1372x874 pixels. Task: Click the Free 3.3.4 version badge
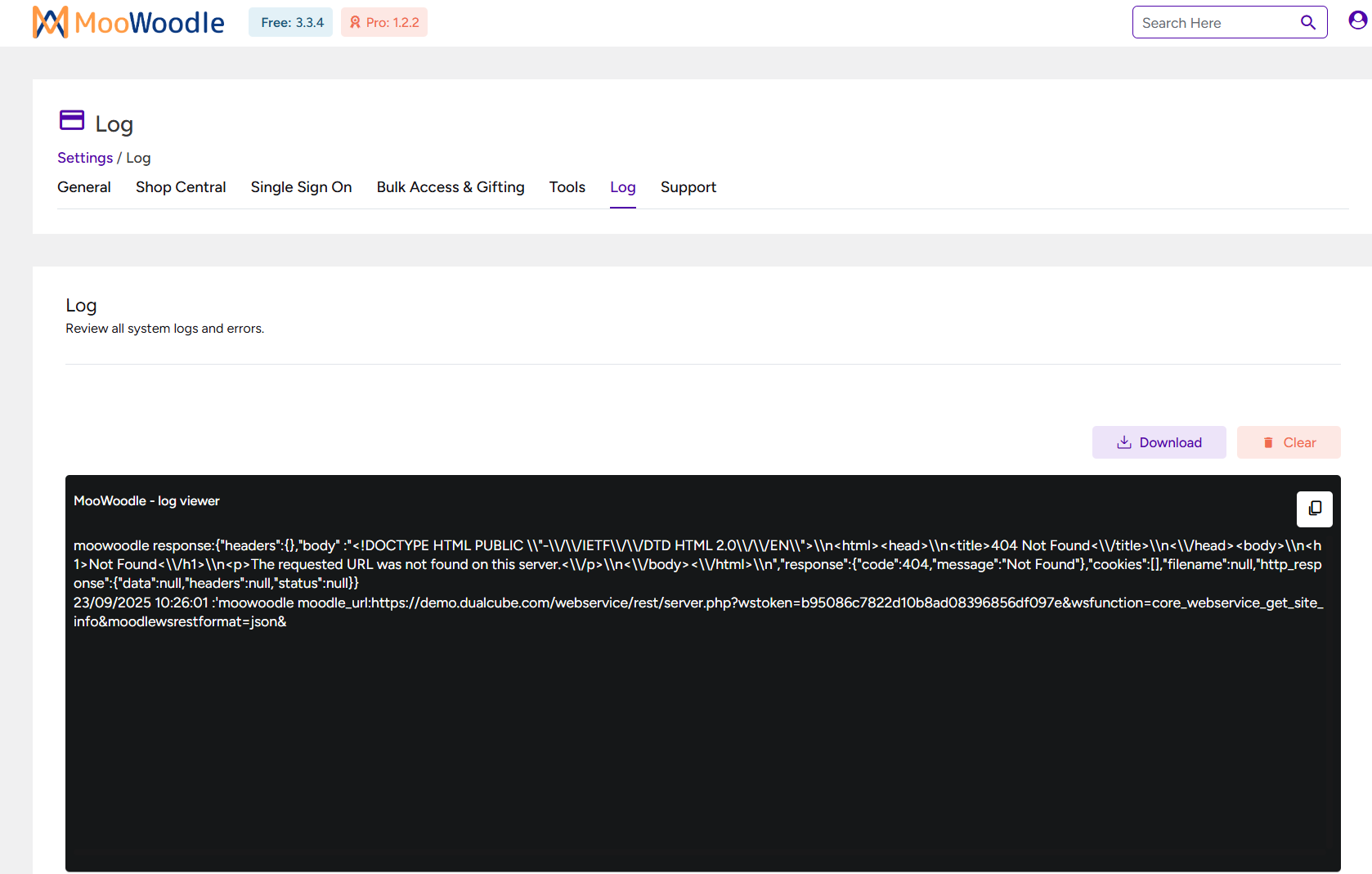point(290,22)
